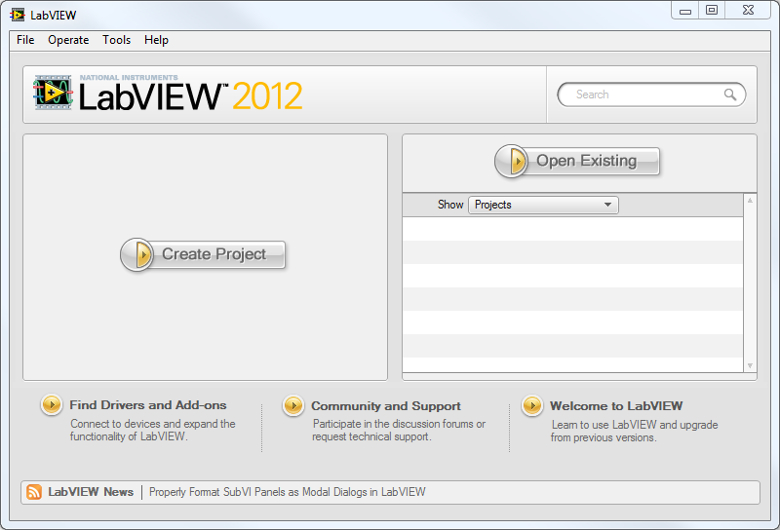Open the Welcome to LabVIEW link
780x530 pixels.
(616, 406)
